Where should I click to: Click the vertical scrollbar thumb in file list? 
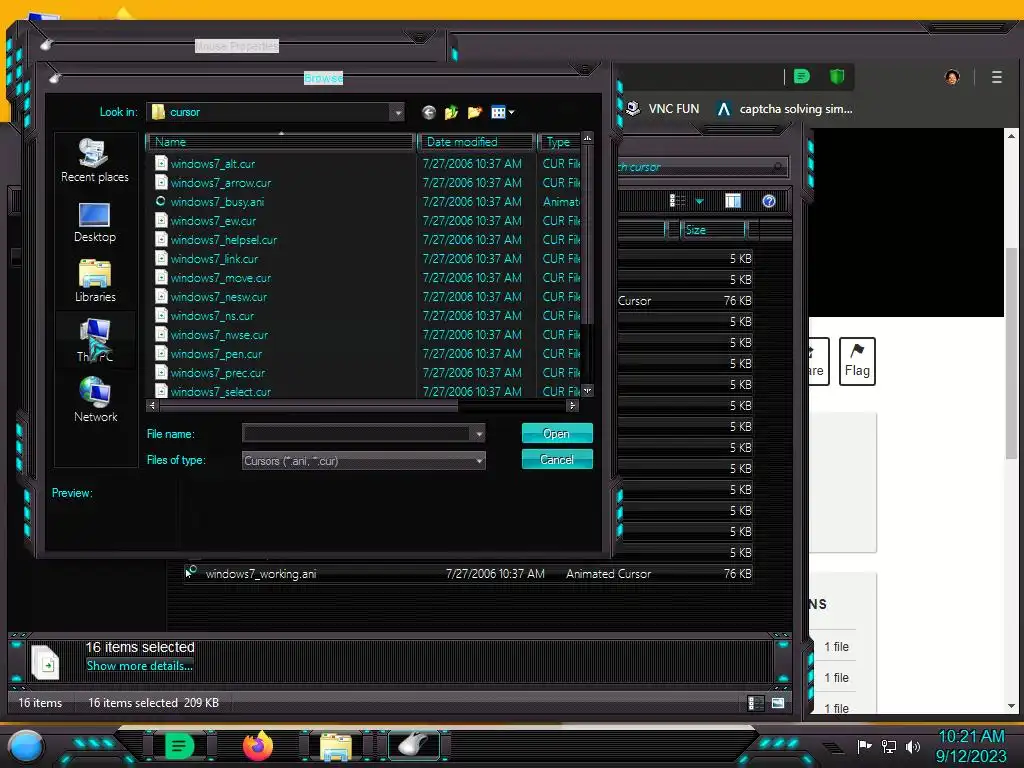click(x=587, y=235)
